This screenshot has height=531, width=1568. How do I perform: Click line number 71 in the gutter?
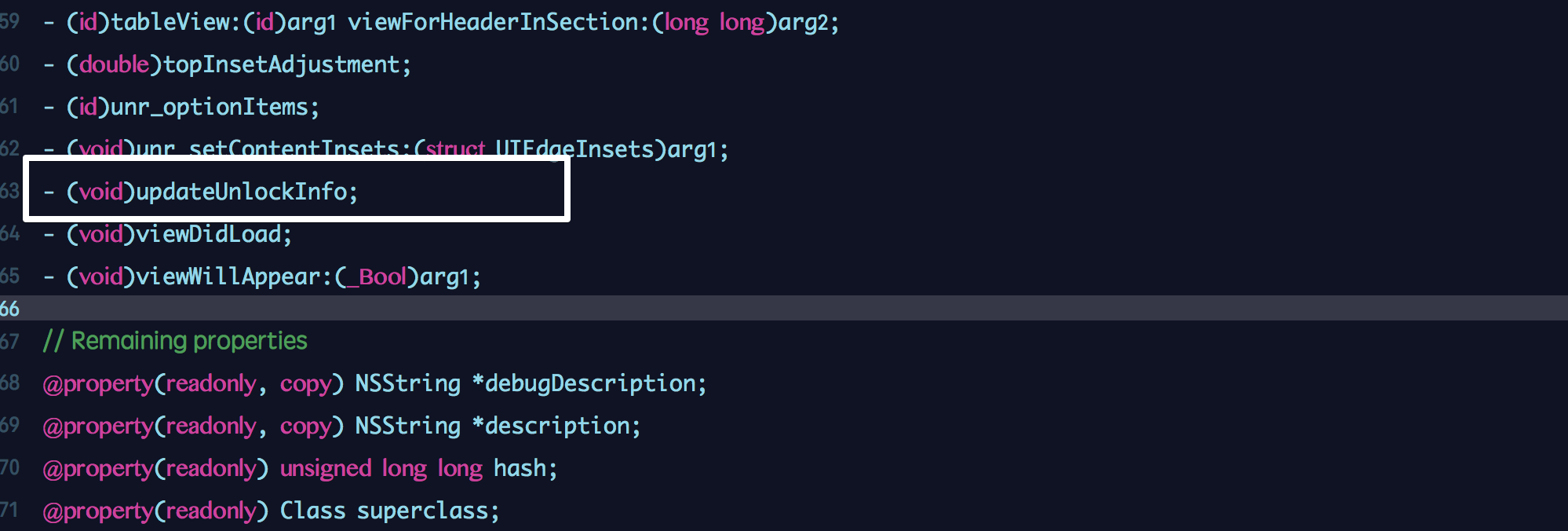click(9, 510)
